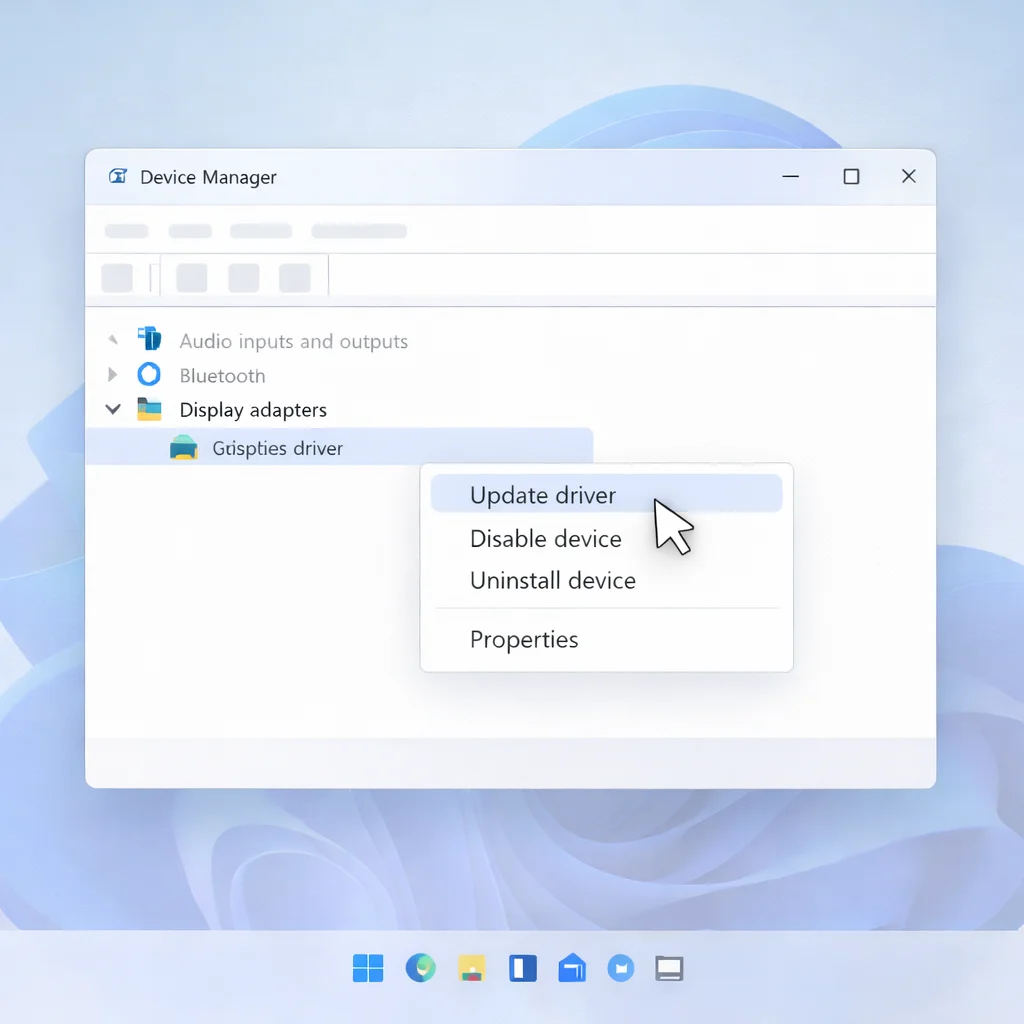Select Update driver from the context menu
The image size is (1024, 1024).
click(542, 495)
